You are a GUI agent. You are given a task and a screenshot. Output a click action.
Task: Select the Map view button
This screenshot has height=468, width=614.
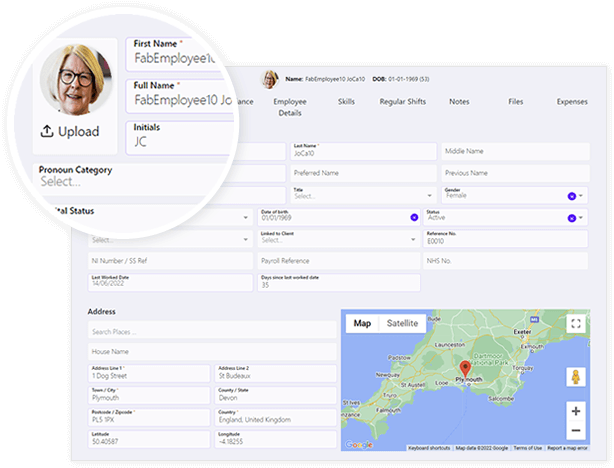[362, 323]
